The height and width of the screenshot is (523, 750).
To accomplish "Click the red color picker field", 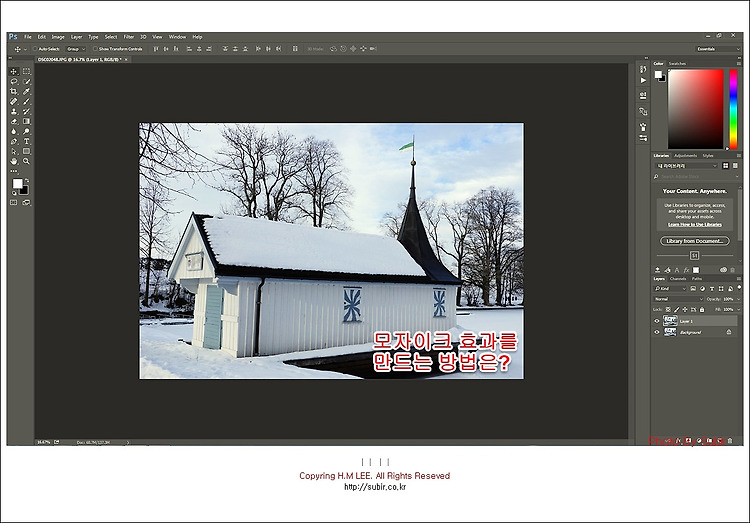I will (x=695, y=109).
